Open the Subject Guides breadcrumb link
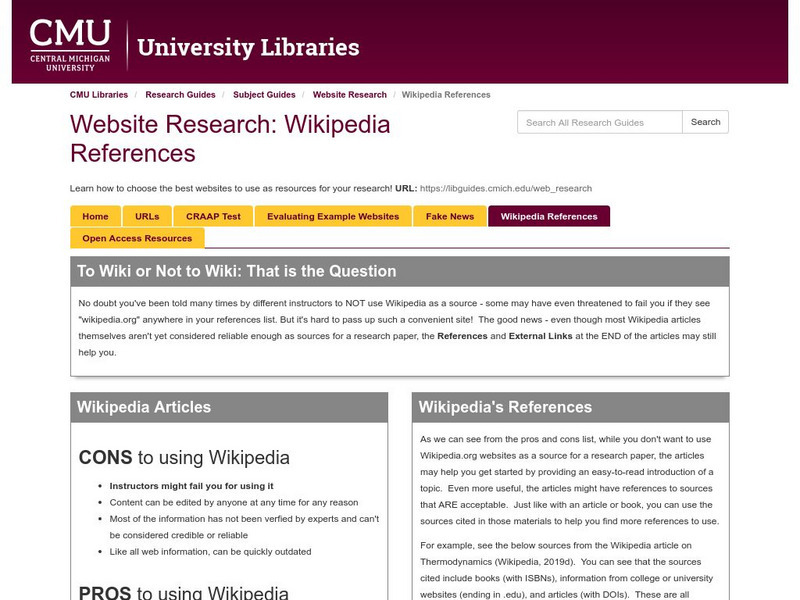800x600 pixels. [x=264, y=95]
